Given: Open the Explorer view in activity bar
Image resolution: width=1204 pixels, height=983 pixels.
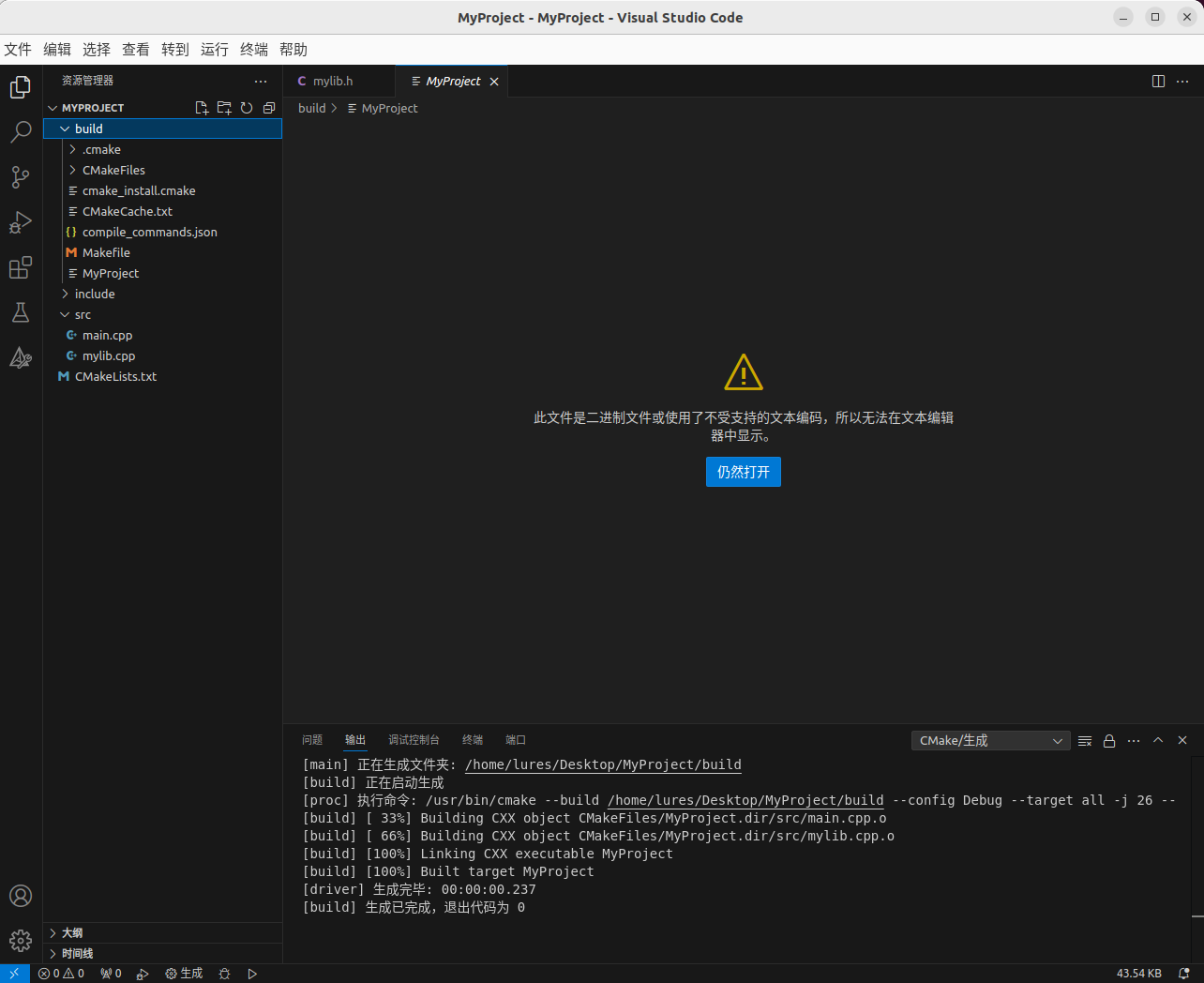Looking at the screenshot, I should tap(21, 86).
